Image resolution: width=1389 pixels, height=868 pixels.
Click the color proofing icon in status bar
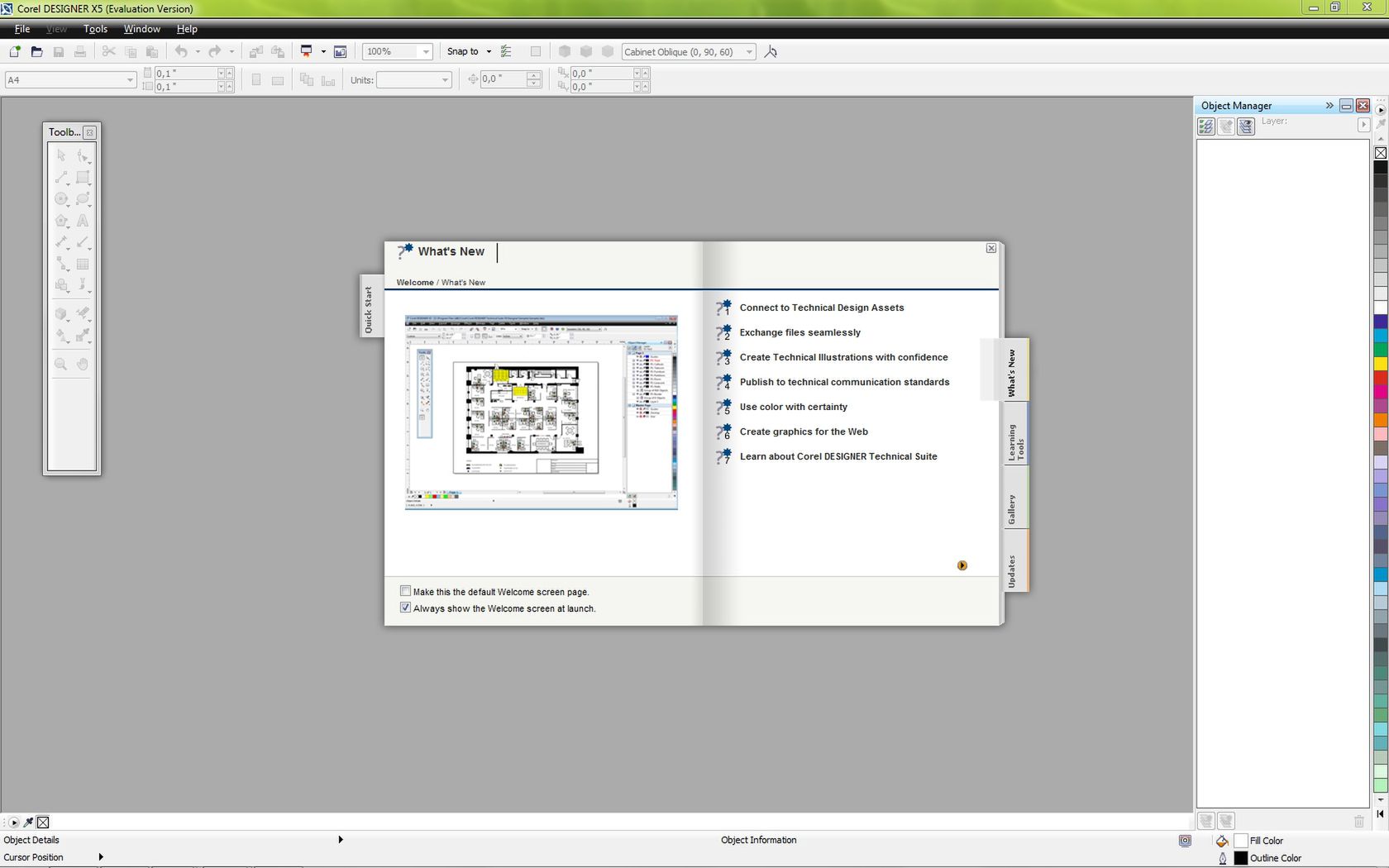pyautogui.click(x=1185, y=841)
